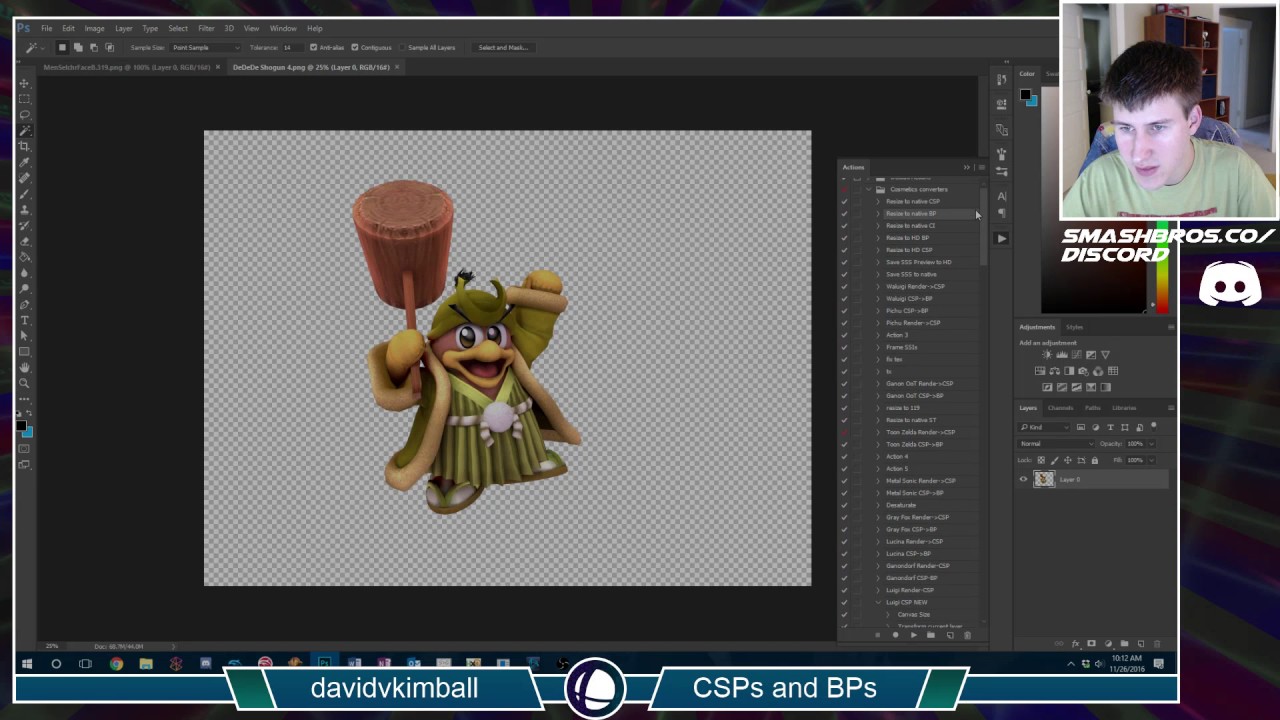Select the Move tool
1280x720 pixels.
(24, 83)
